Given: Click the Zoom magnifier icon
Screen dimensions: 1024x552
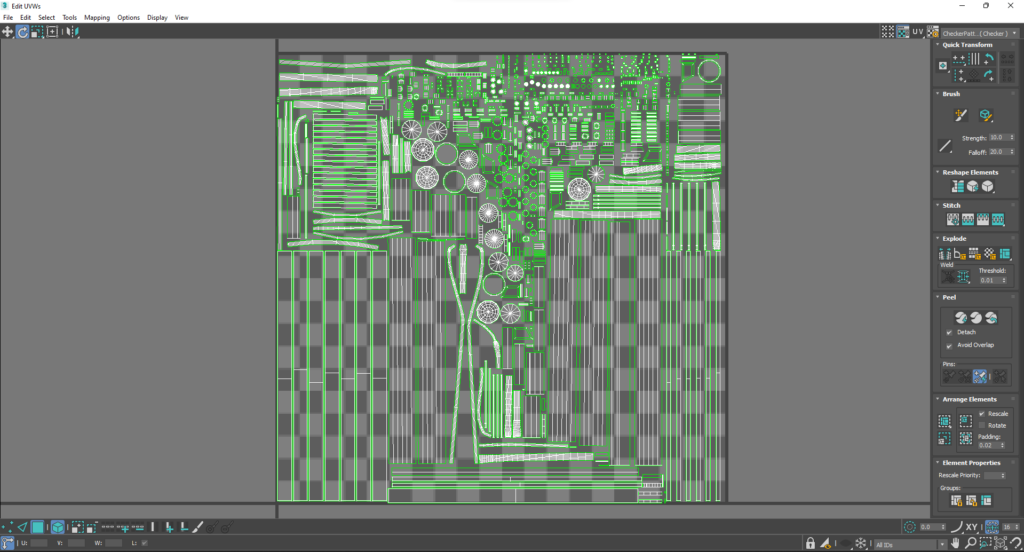Looking at the screenshot, I should coord(970,544).
